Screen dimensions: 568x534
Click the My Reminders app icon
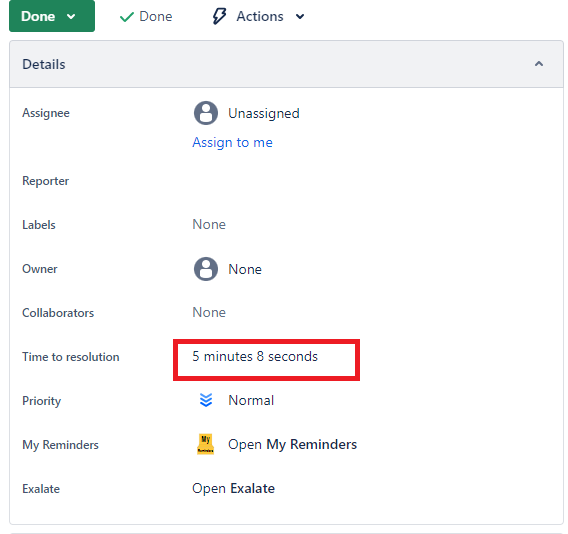tap(205, 444)
